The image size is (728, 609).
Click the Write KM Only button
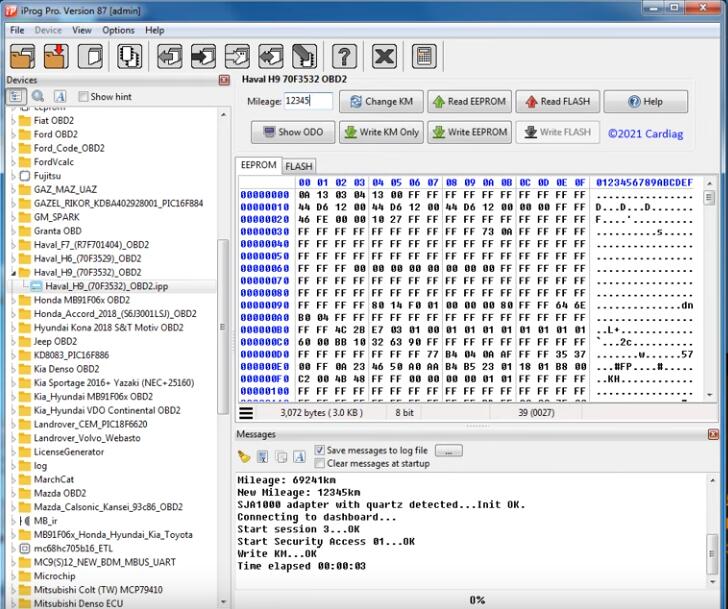[x=381, y=132]
